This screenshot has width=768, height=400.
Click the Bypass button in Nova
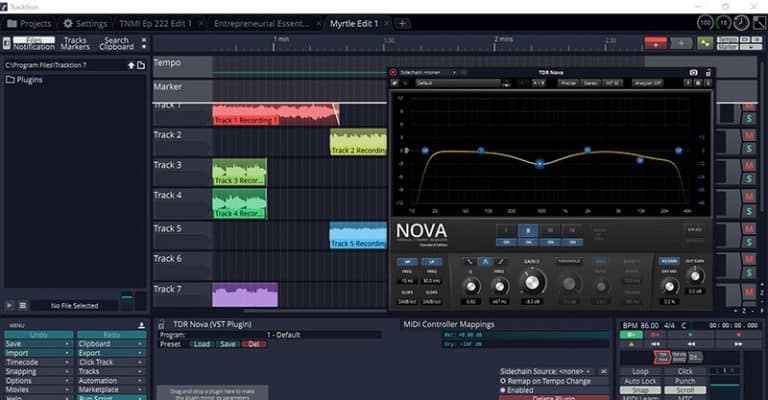695,230
